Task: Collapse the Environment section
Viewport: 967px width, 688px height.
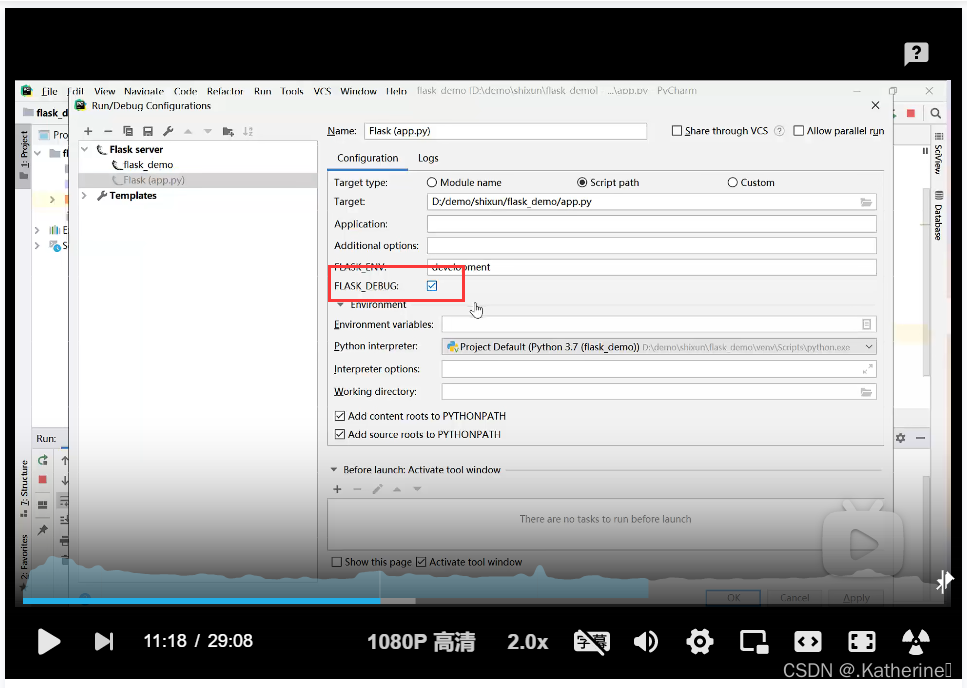Action: point(340,305)
